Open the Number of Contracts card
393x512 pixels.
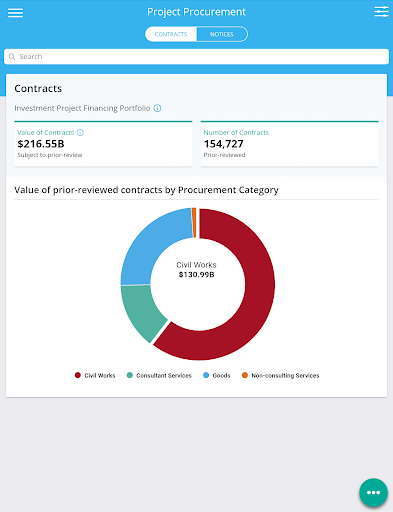click(x=290, y=144)
